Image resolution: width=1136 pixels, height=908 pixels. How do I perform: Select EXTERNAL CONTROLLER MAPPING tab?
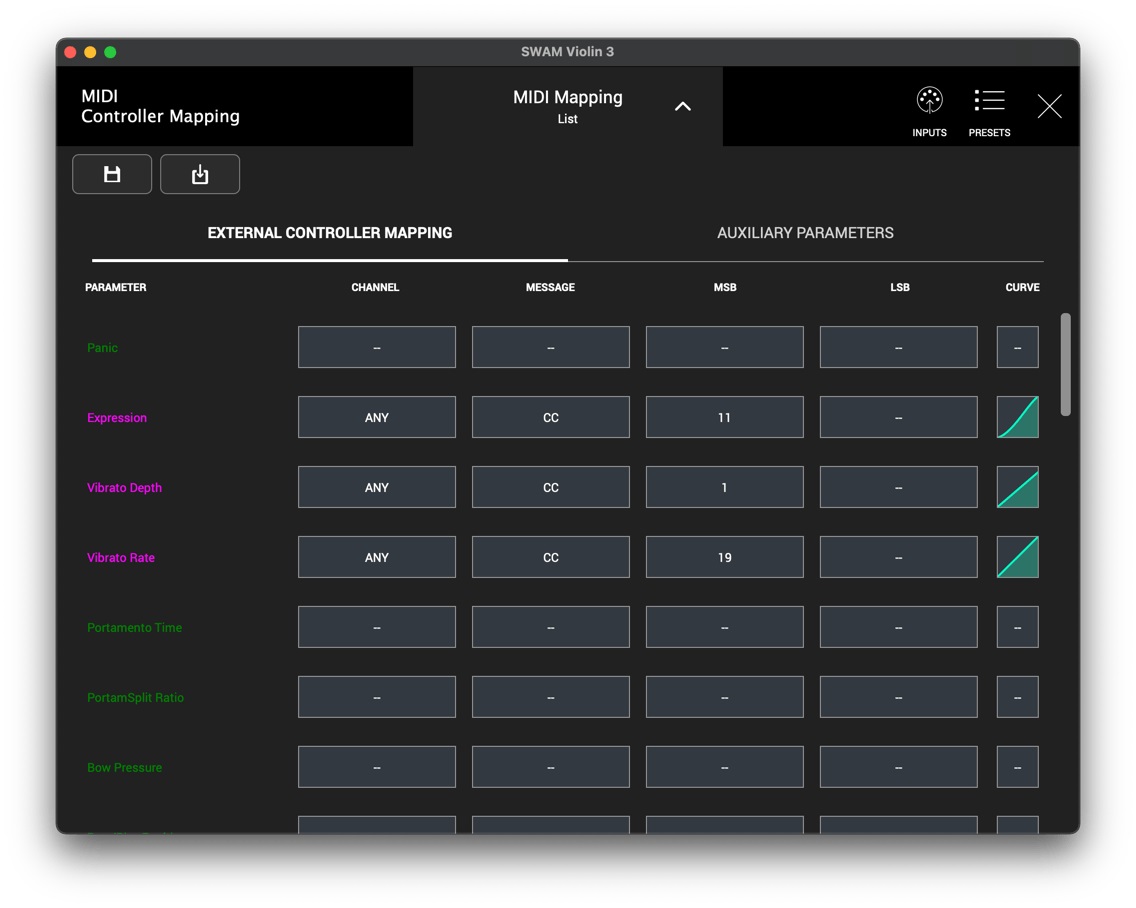pos(330,233)
